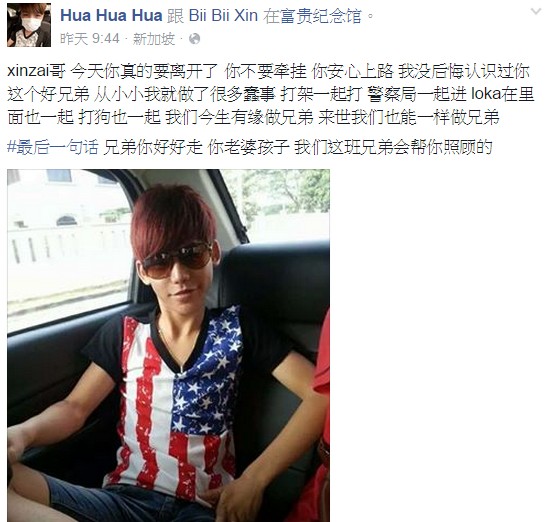Click the post text starting with xinzai哥
Screen dimensions: 553x522
pos(271,94)
